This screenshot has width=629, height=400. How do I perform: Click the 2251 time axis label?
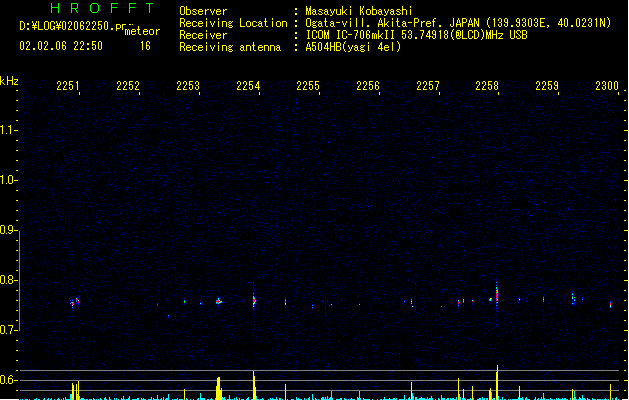(68, 86)
